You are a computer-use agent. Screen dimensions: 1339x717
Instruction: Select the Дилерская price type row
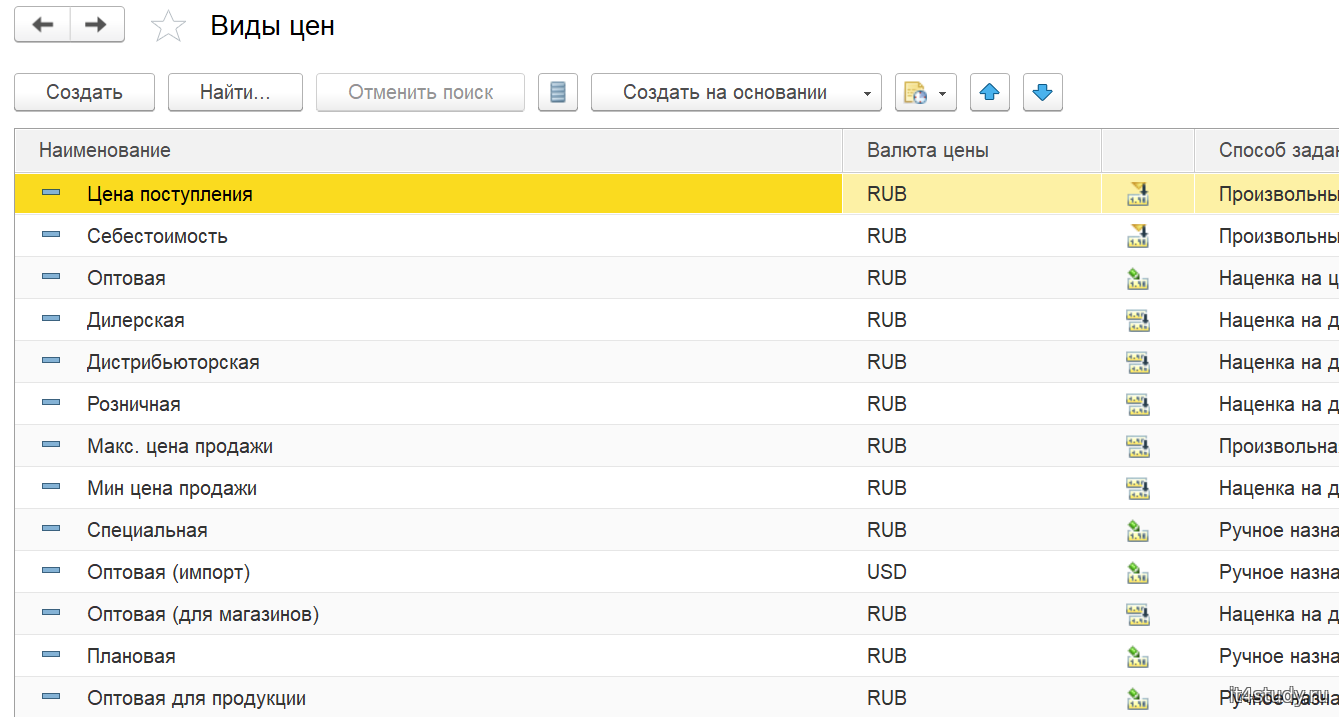136,320
